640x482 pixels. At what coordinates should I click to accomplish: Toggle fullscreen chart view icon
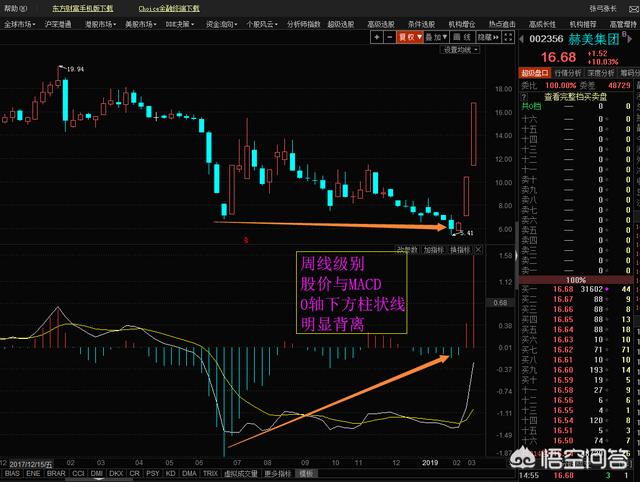click(x=508, y=37)
